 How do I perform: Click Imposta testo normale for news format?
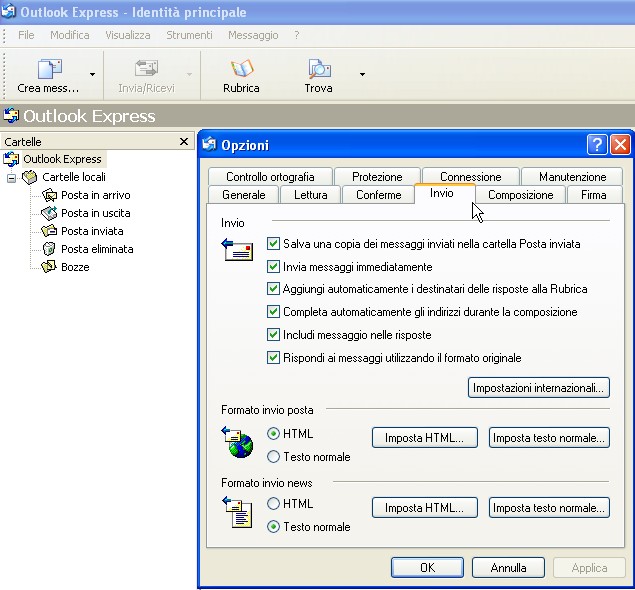point(549,508)
